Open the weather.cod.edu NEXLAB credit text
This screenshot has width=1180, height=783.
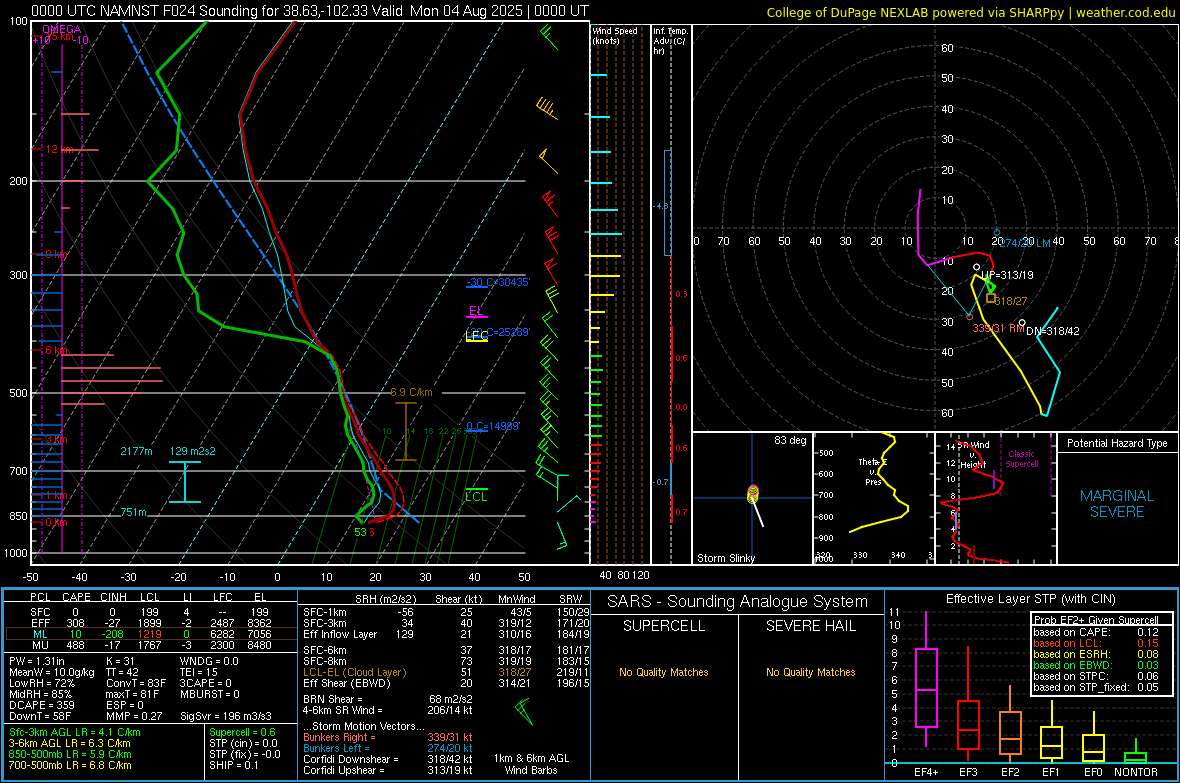coord(970,12)
